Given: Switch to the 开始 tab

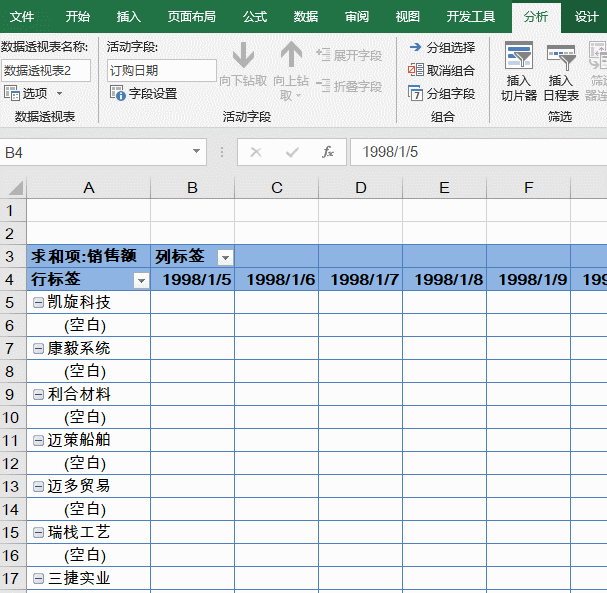Looking at the screenshot, I should [x=77, y=17].
